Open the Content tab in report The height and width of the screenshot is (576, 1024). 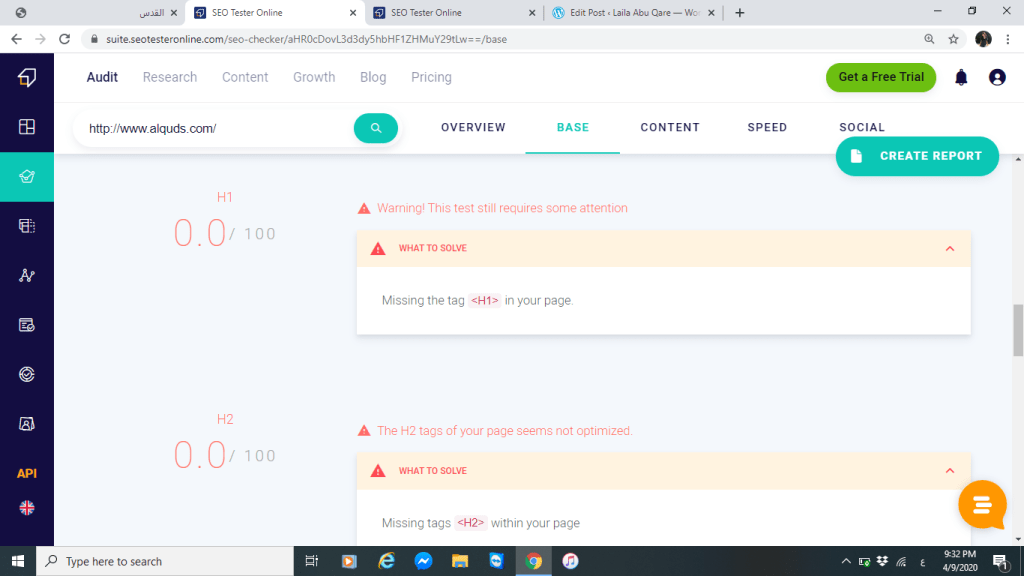[670, 128]
